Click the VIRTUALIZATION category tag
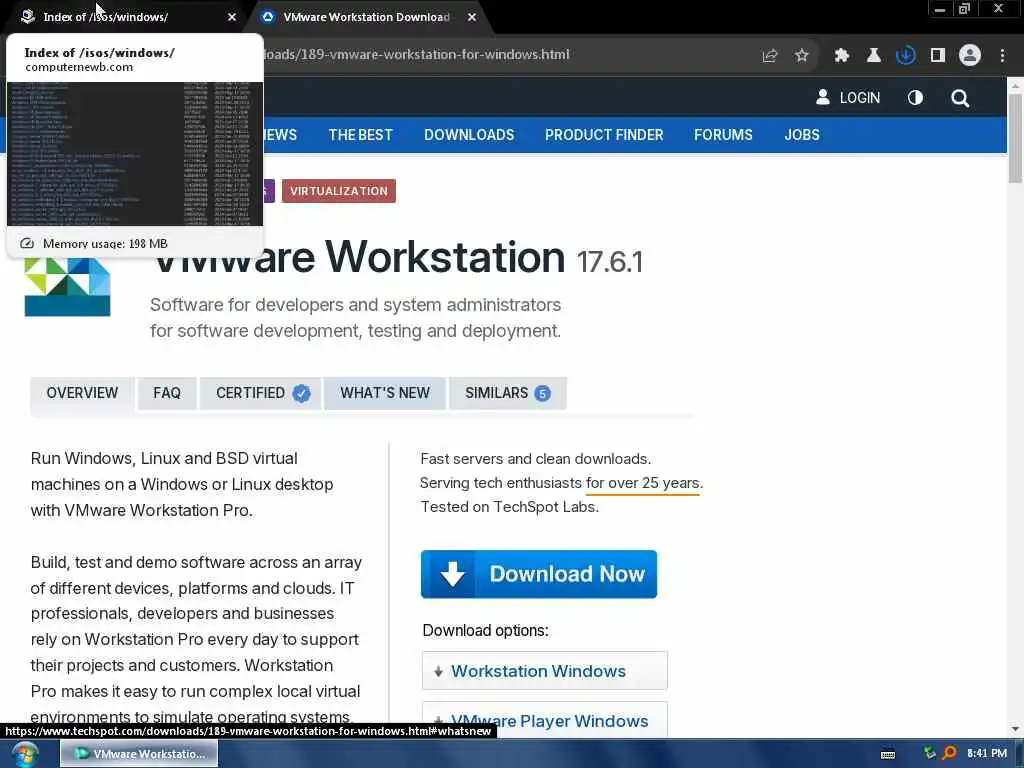The width and height of the screenshot is (1024, 768). point(338,191)
